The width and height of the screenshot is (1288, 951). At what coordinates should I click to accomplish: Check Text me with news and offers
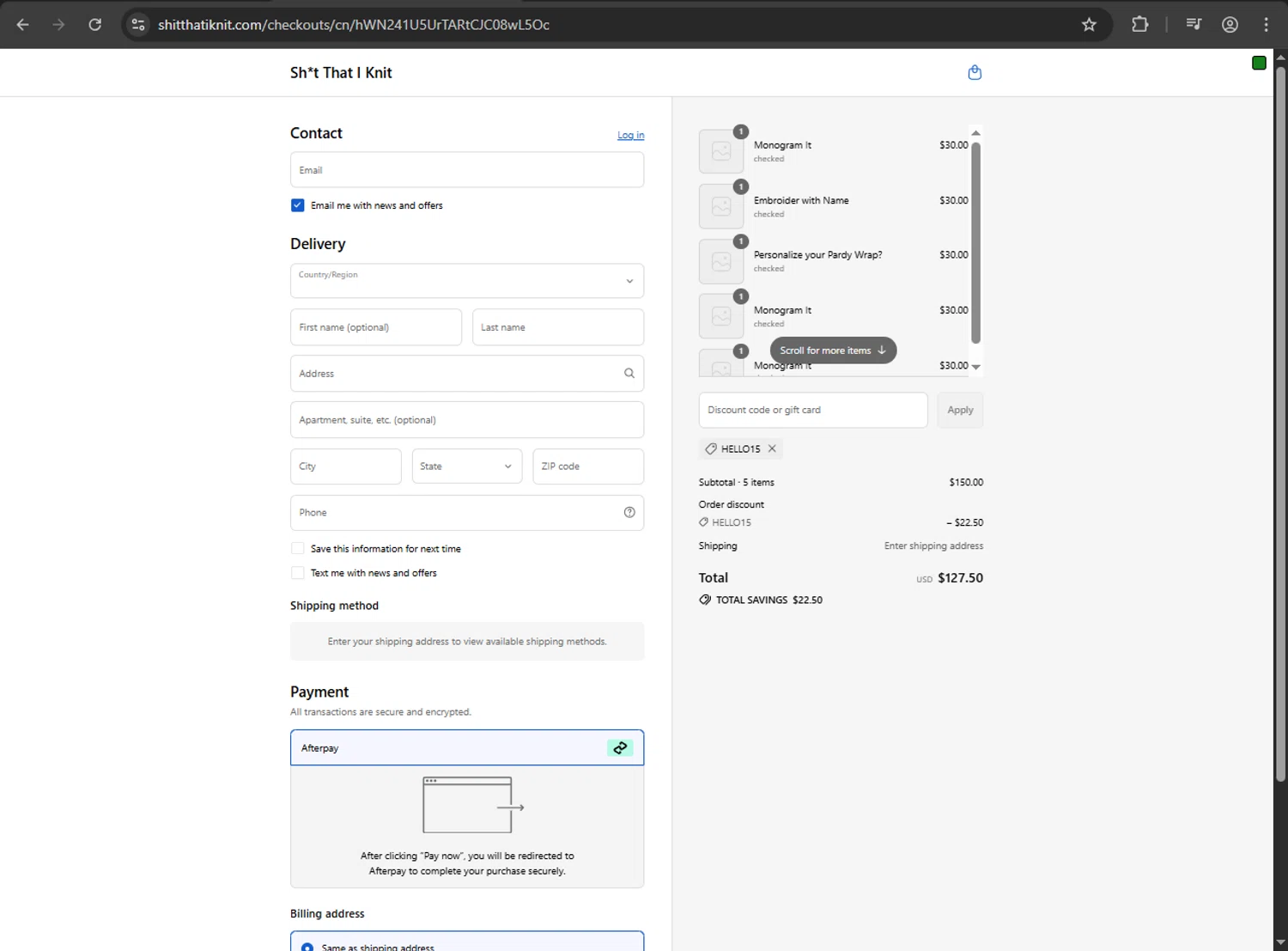[x=297, y=572]
